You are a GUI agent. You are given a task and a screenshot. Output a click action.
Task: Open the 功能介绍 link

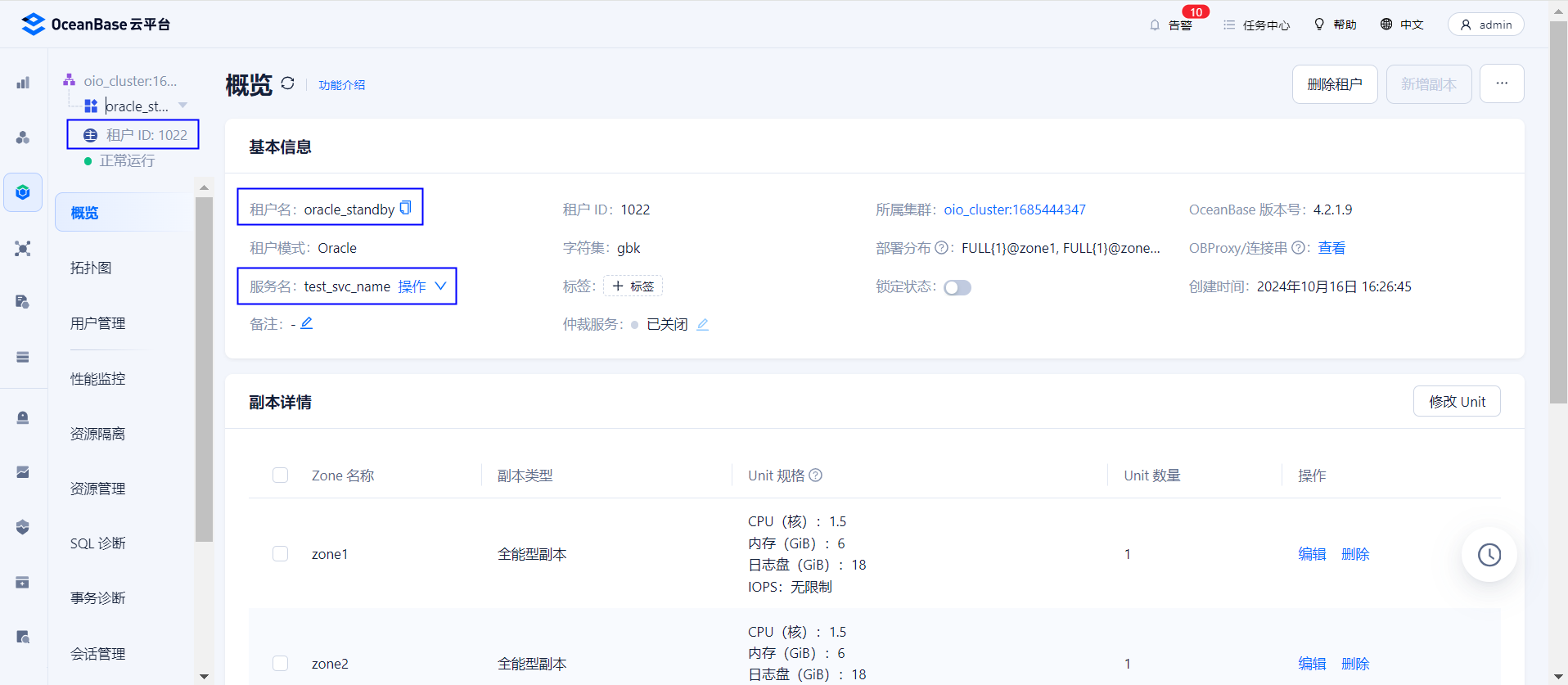[x=342, y=85]
